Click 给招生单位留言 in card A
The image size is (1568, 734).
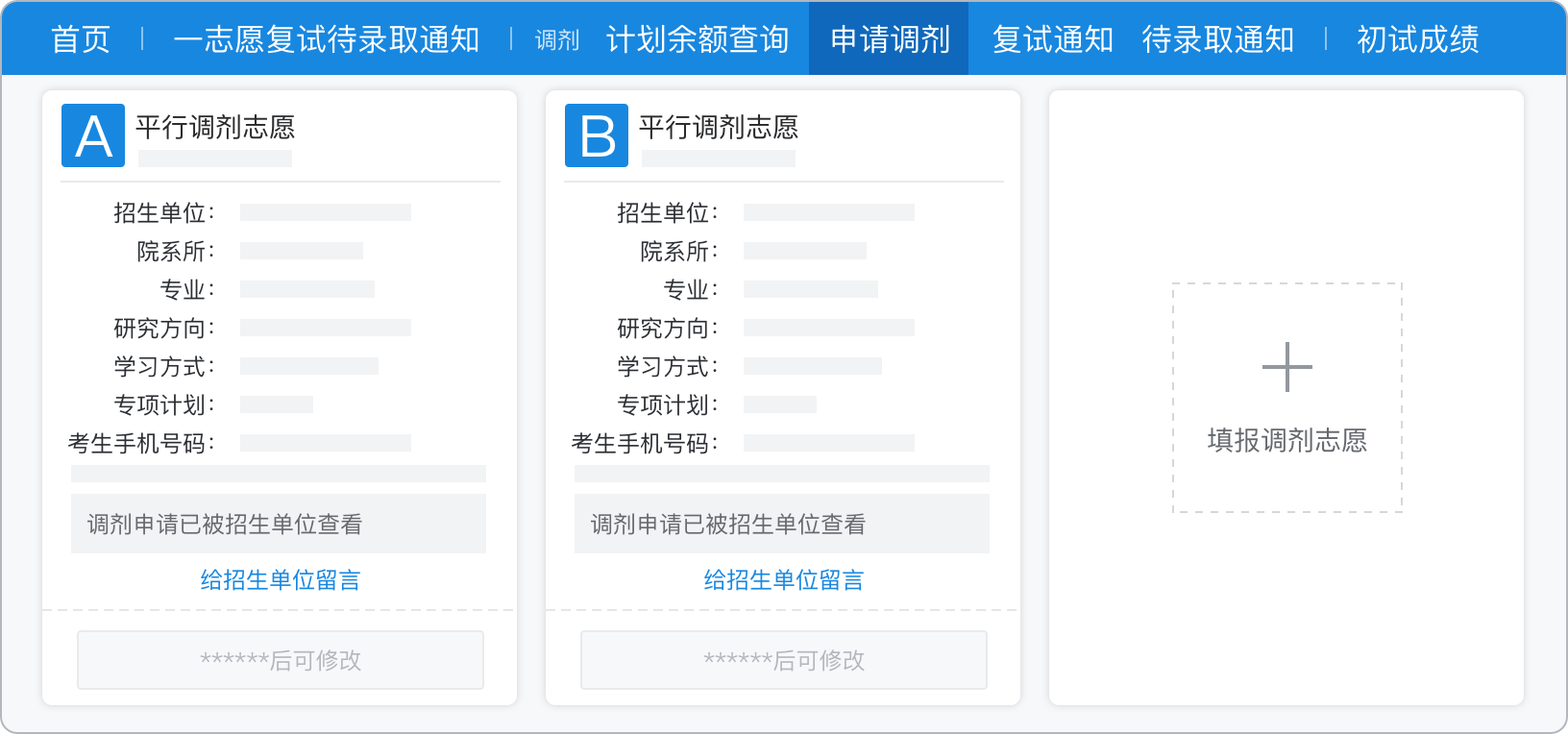click(x=281, y=580)
